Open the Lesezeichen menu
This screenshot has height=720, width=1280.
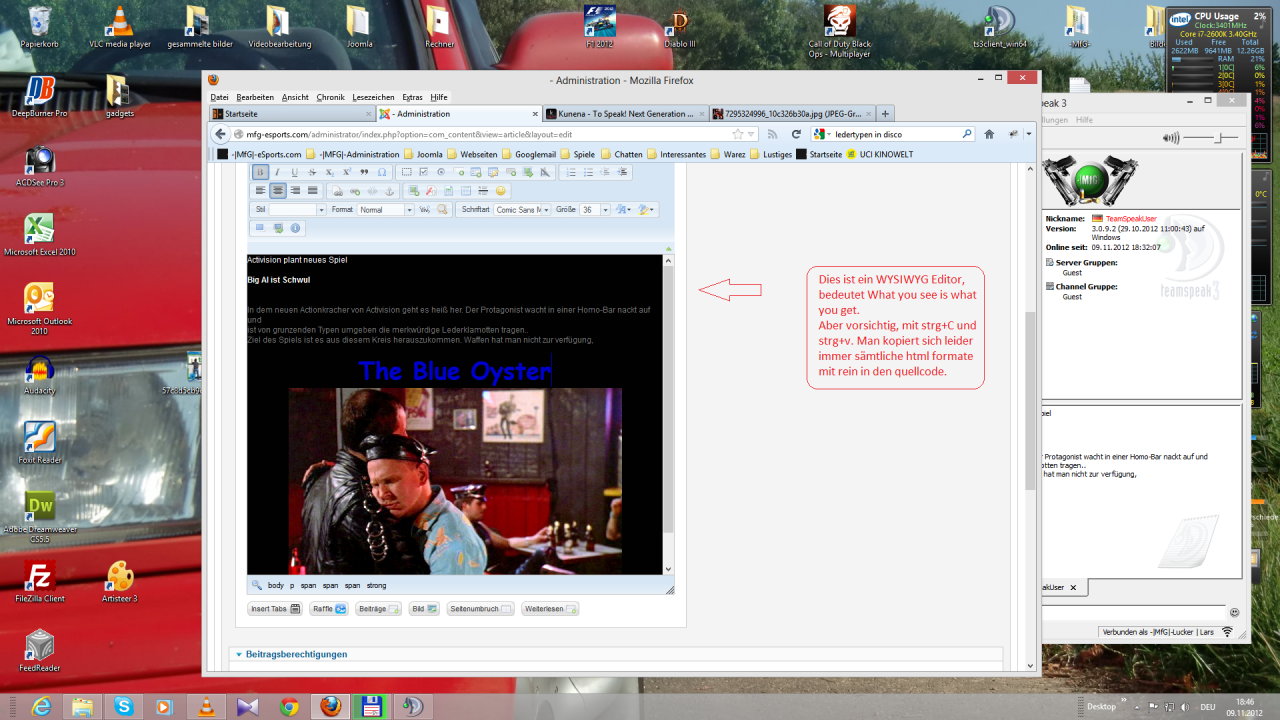click(373, 97)
